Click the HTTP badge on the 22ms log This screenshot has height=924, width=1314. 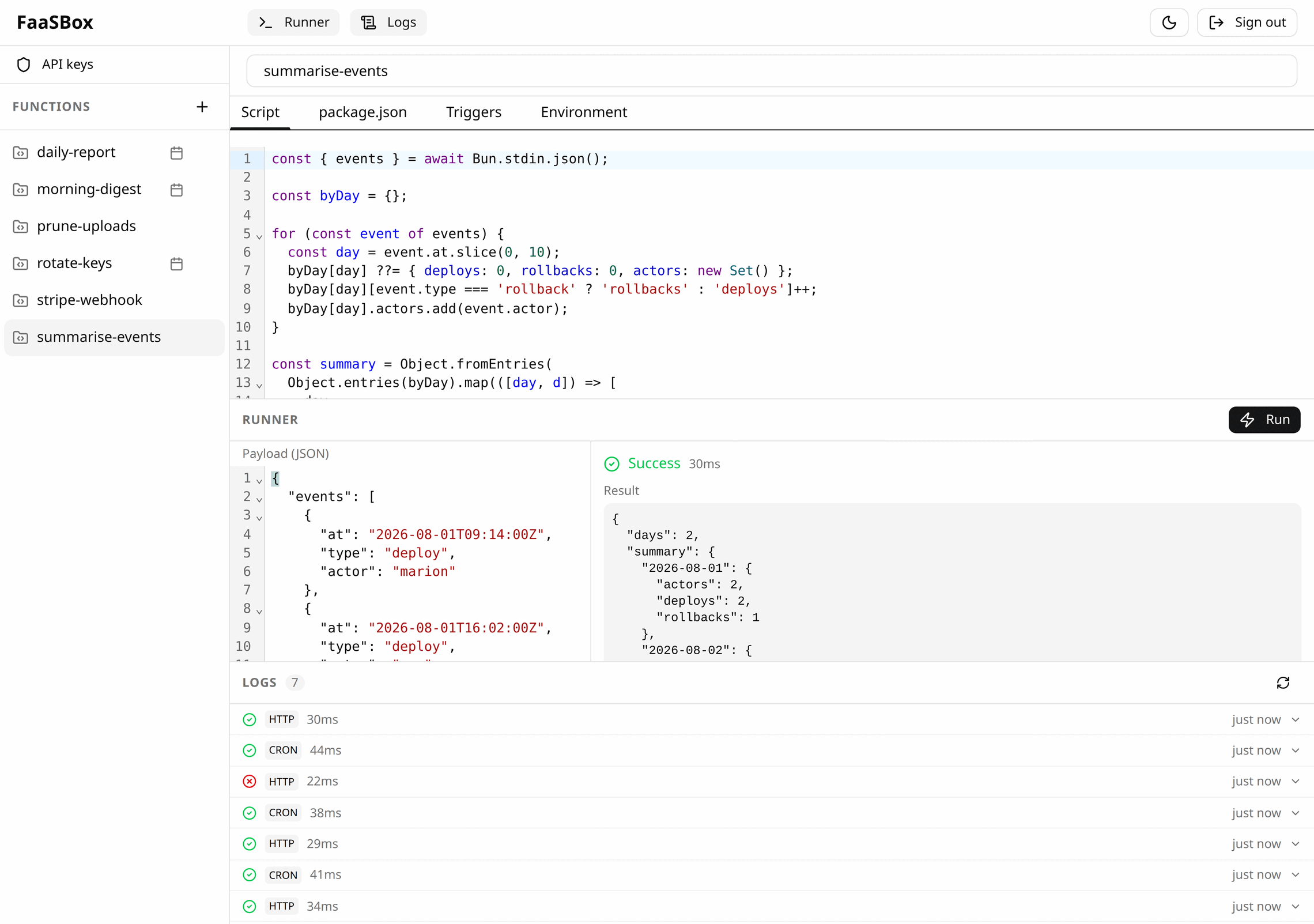coord(281,782)
